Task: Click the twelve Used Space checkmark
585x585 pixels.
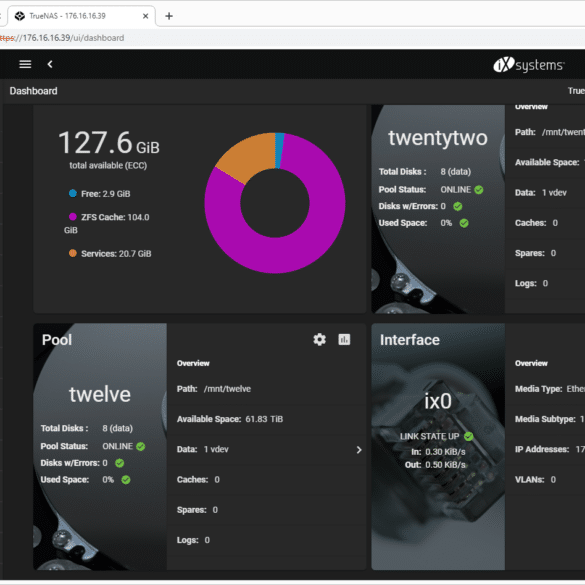Action: tap(126, 480)
